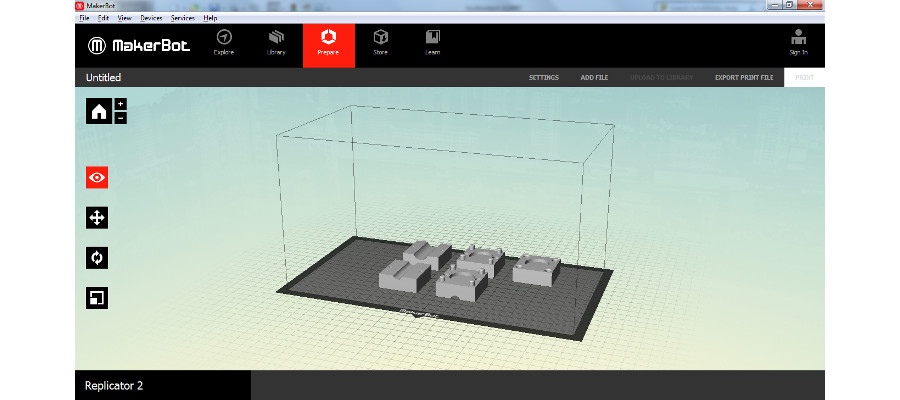
Task: Click UPLOAD TO LIBRARY
Action: click(x=661, y=77)
